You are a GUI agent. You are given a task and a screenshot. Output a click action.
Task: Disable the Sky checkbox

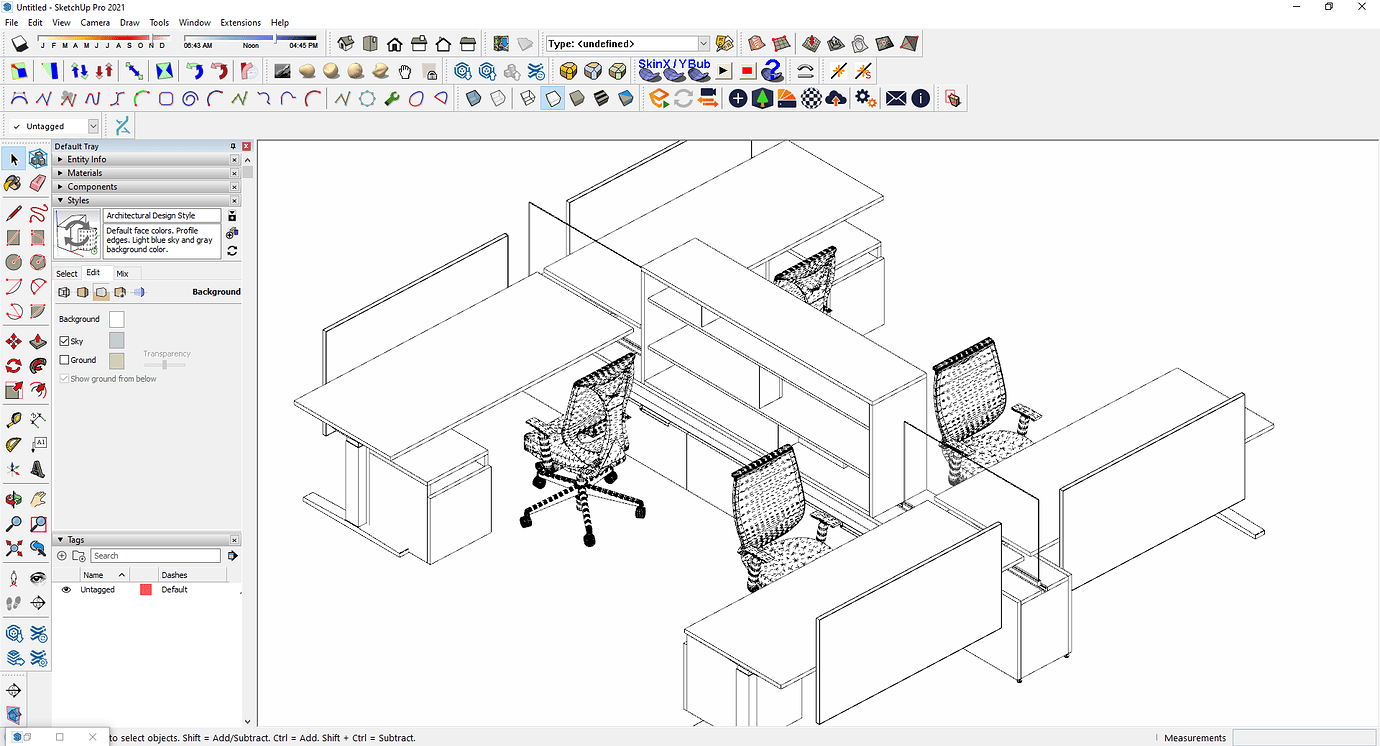click(63, 340)
